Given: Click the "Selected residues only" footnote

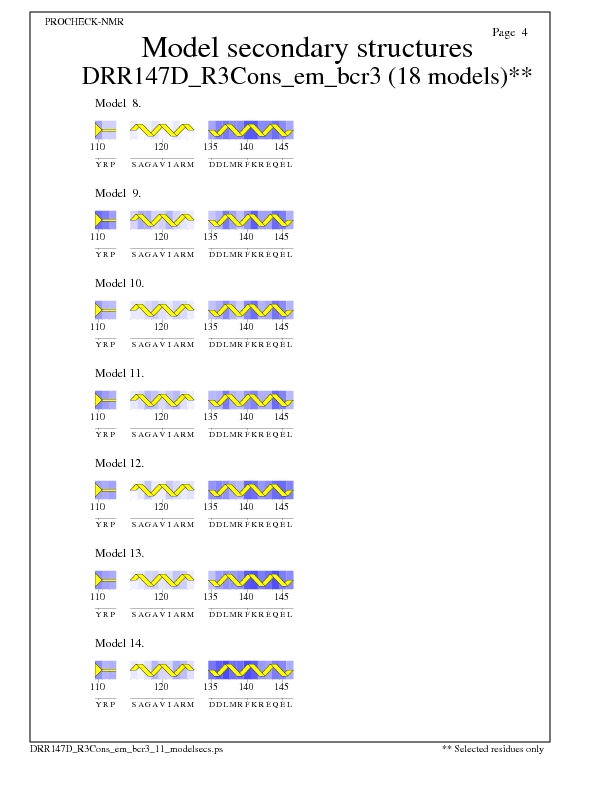Looking at the screenshot, I should [493, 748].
